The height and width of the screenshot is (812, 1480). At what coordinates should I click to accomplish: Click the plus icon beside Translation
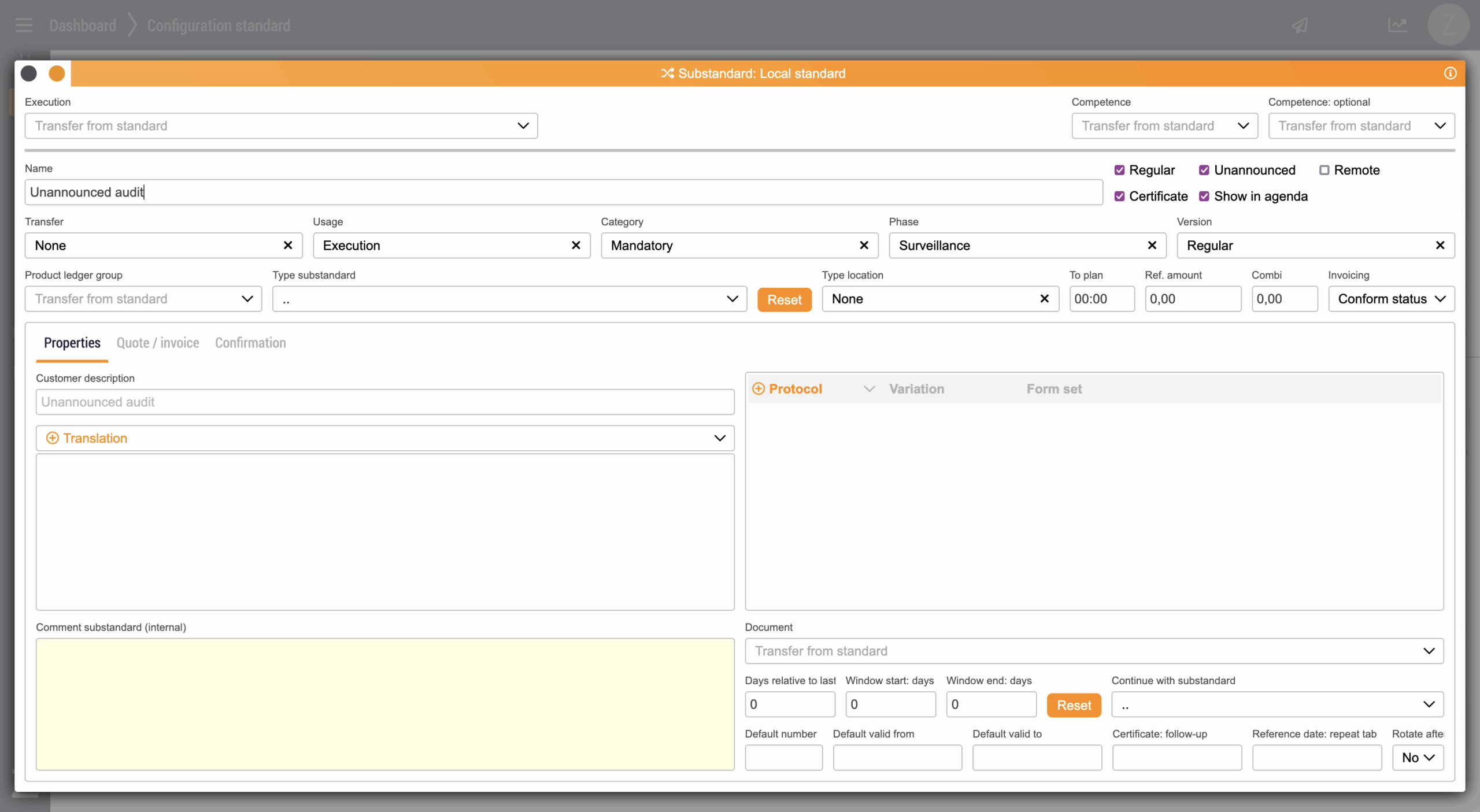[x=52, y=438]
